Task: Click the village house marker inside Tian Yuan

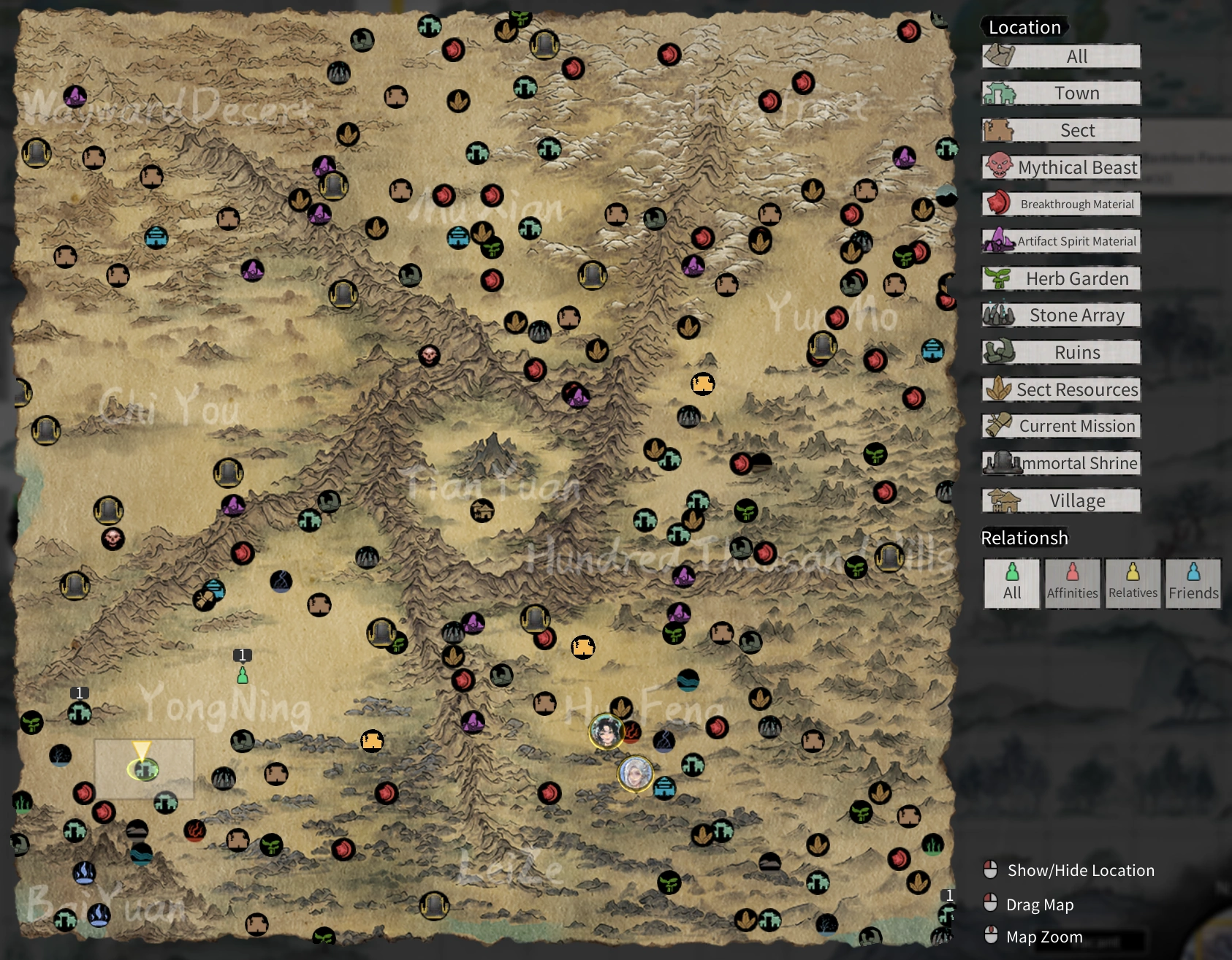Action: [x=482, y=511]
